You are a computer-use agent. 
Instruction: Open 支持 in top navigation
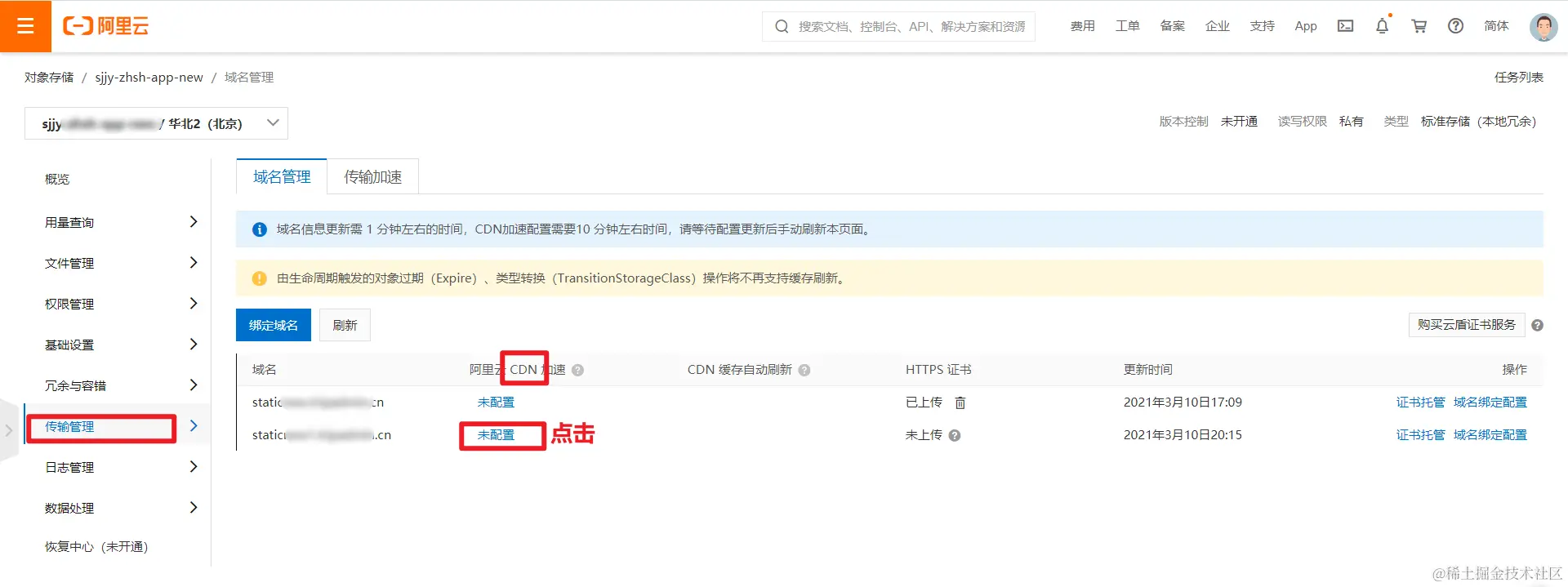coord(1263,26)
